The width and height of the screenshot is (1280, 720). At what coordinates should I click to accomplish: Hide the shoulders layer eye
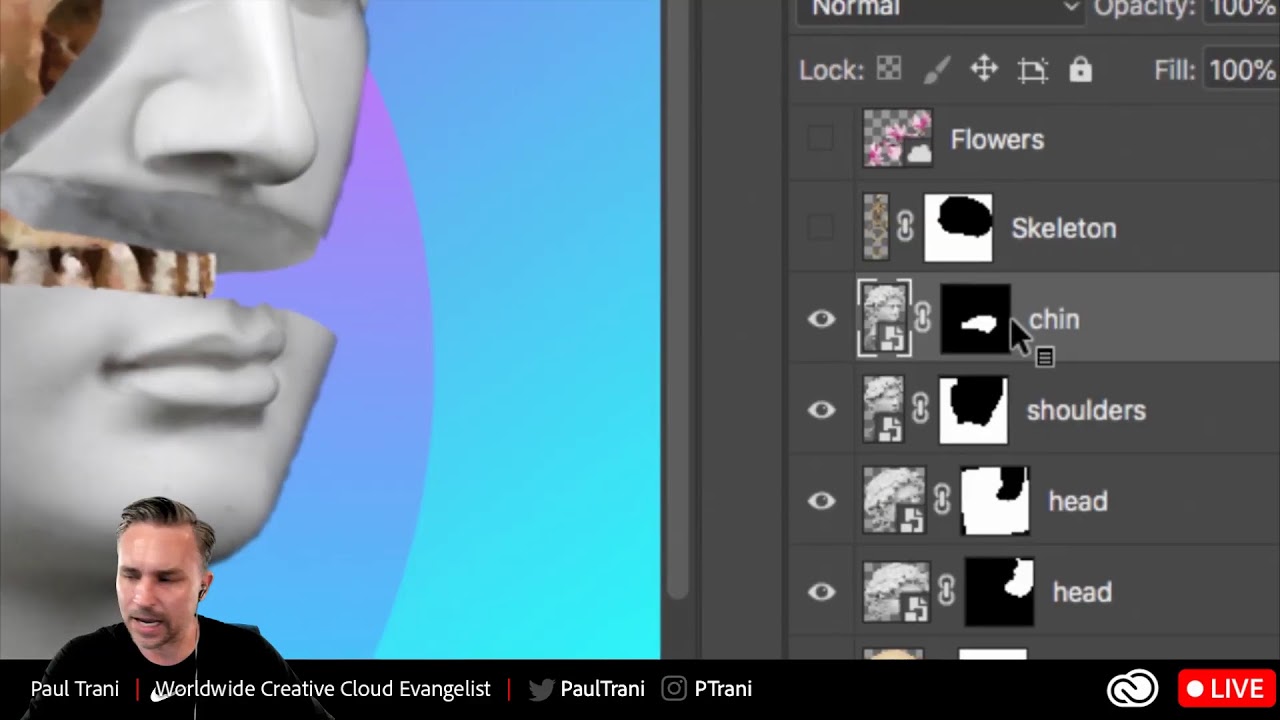[x=821, y=410]
